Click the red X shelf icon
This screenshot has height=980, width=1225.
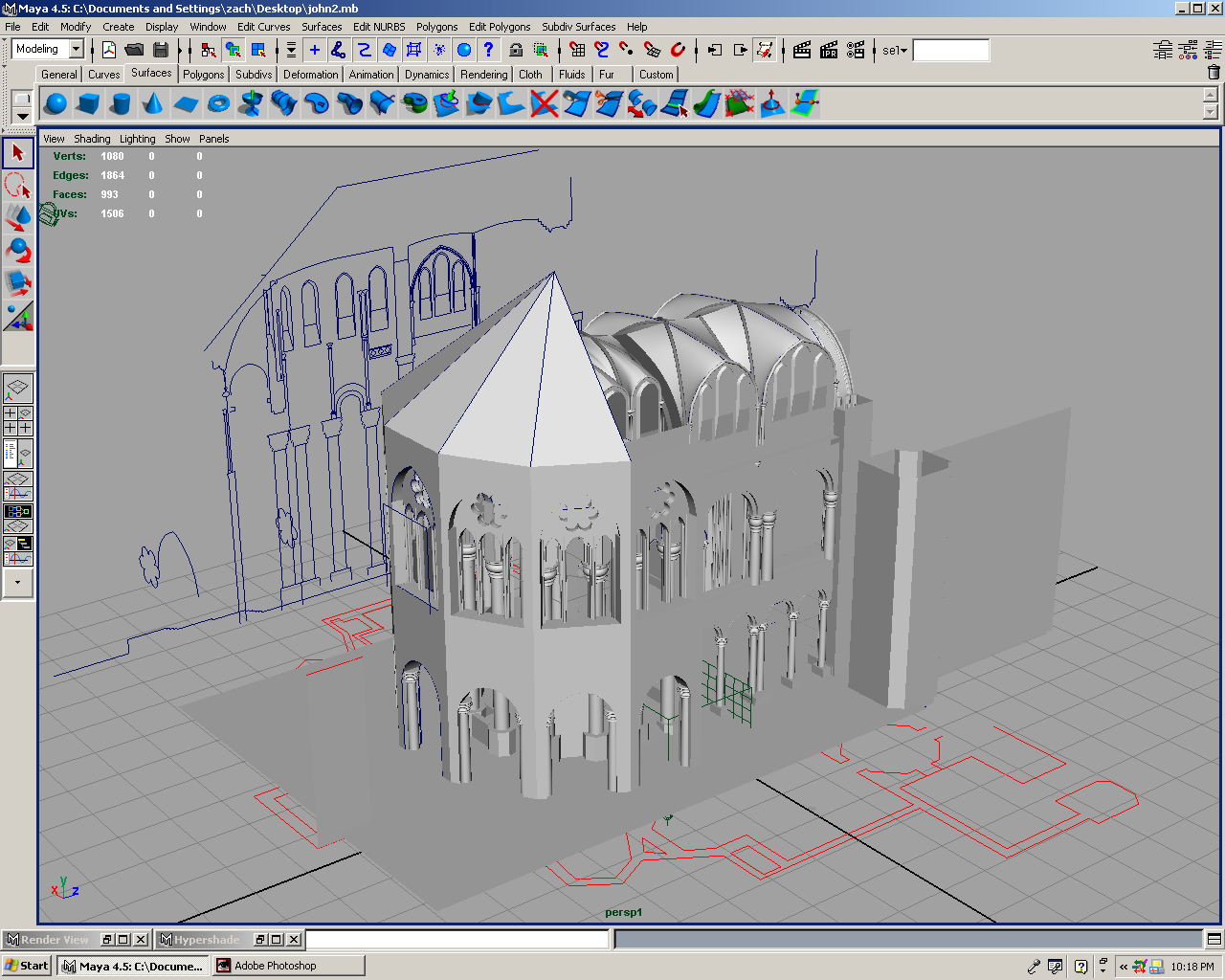pyautogui.click(x=544, y=103)
